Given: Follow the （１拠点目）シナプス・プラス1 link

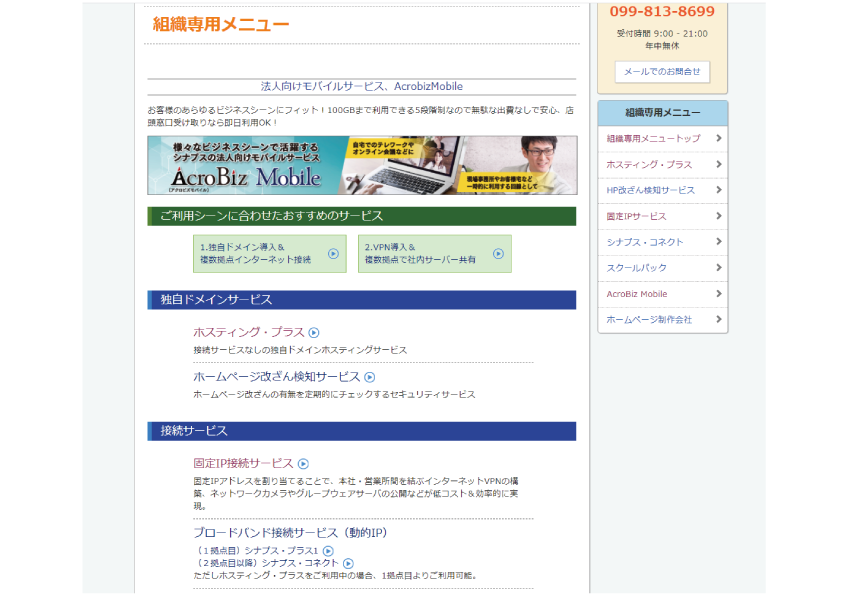Looking at the screenshot, I should pos(257,551).
